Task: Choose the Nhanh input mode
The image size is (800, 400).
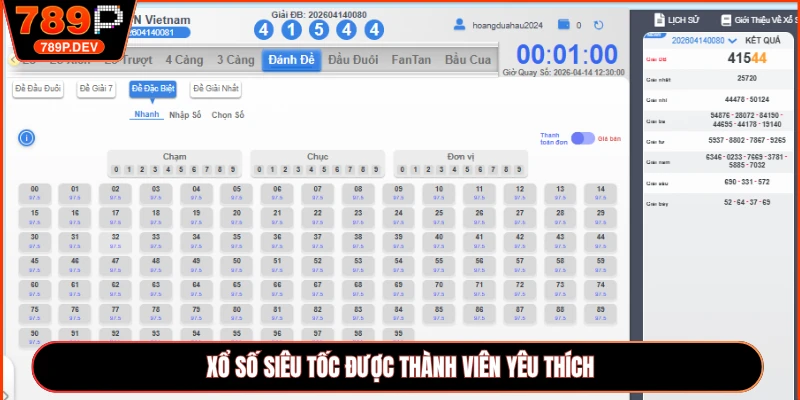Action: click(x=146, y=114)
